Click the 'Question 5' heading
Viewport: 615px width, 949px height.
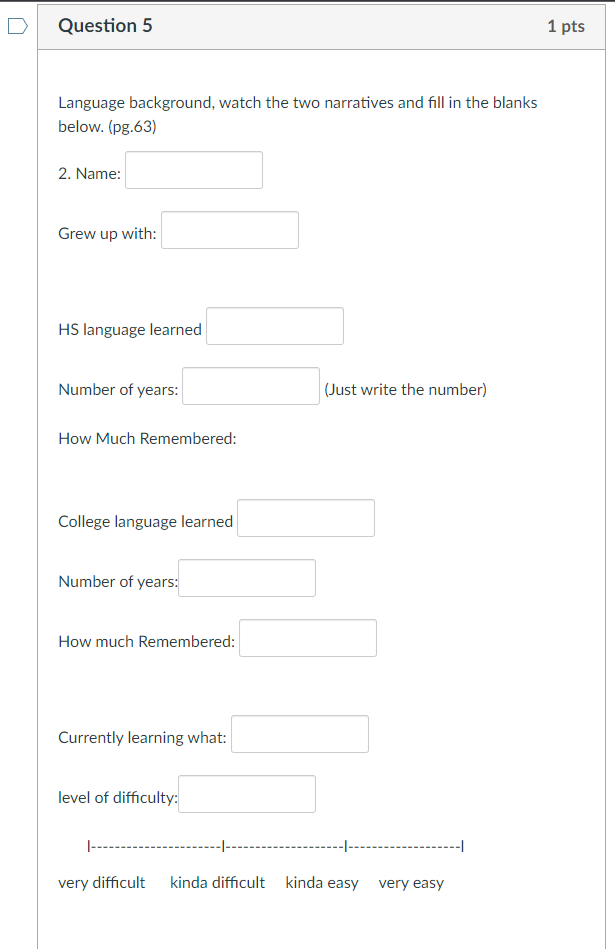point(105,26)
